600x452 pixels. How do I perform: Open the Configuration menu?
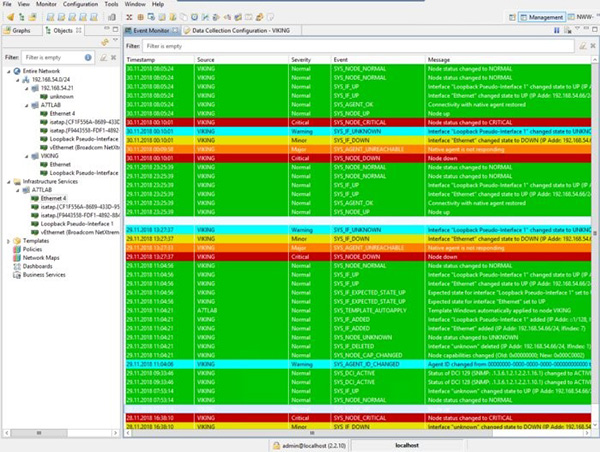[80, 4]
